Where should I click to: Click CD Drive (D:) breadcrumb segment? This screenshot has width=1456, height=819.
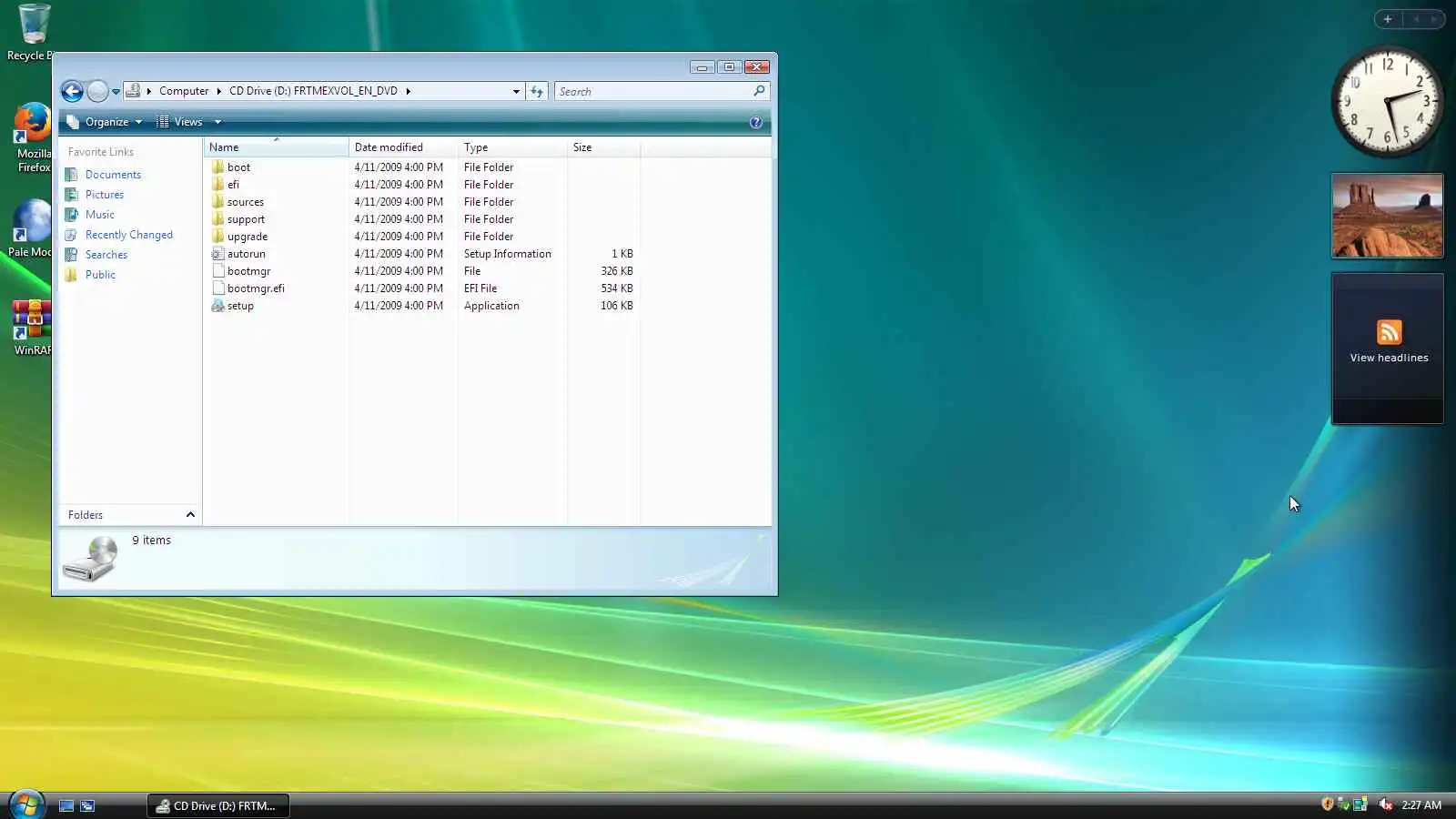tap(313, 91)
